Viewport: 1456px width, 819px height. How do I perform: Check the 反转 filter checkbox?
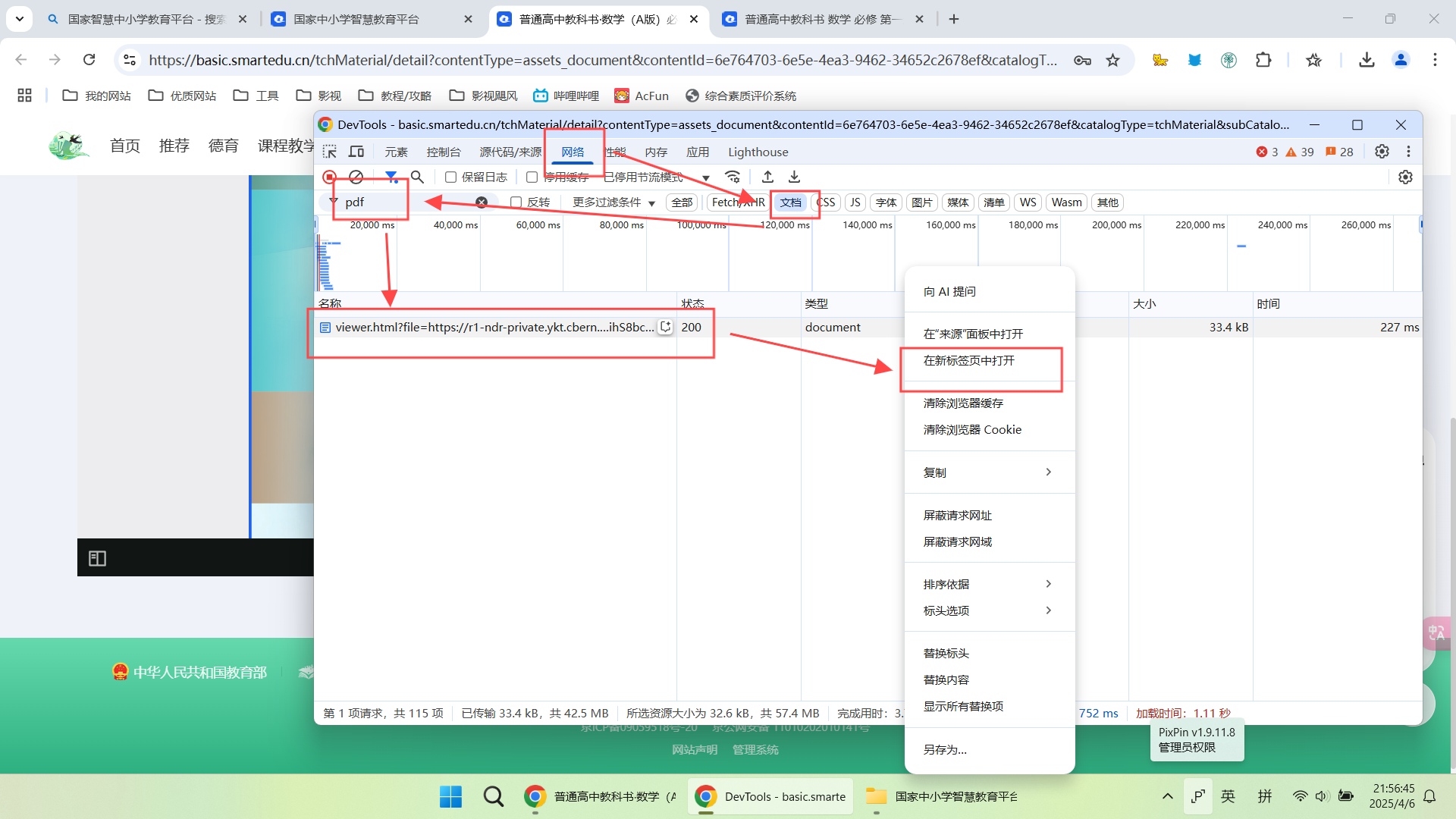[516, 202]
